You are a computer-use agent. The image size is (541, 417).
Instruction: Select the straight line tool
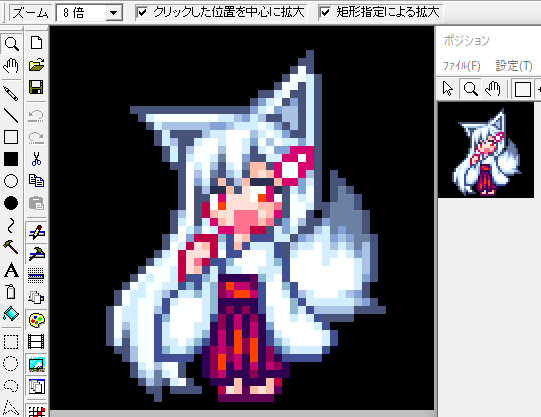[x=11, y=116]
